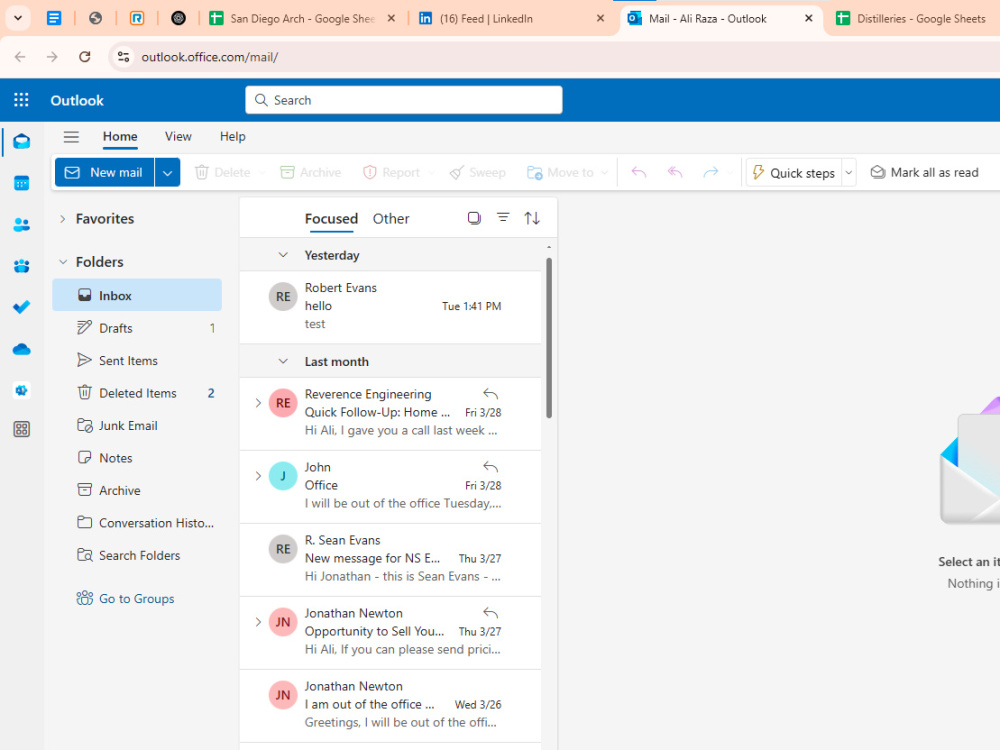Click the Reply arrow in the toolbar
The height and width of the screenshot is (750, 1000).
click(639, 172)
